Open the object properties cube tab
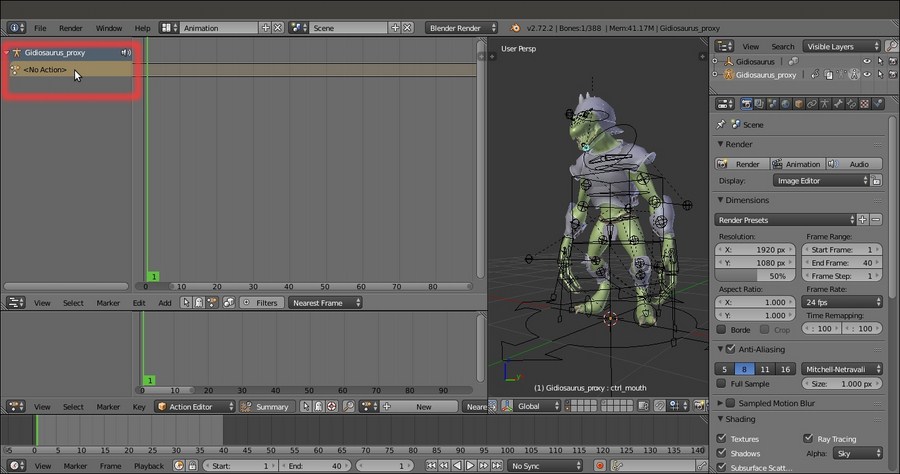 (799, 104)
